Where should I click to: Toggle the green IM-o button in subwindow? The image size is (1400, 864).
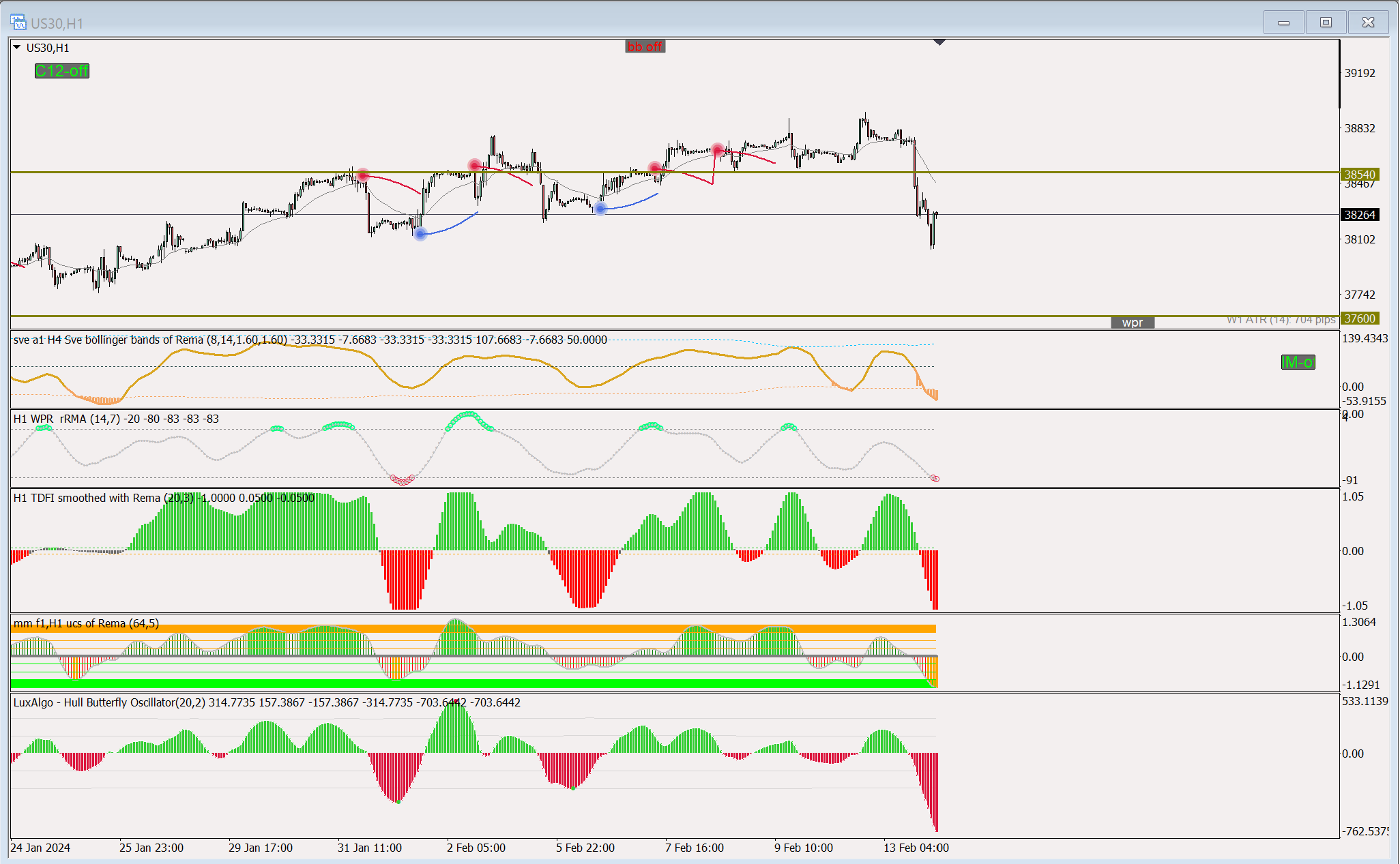coord(1298,362)
